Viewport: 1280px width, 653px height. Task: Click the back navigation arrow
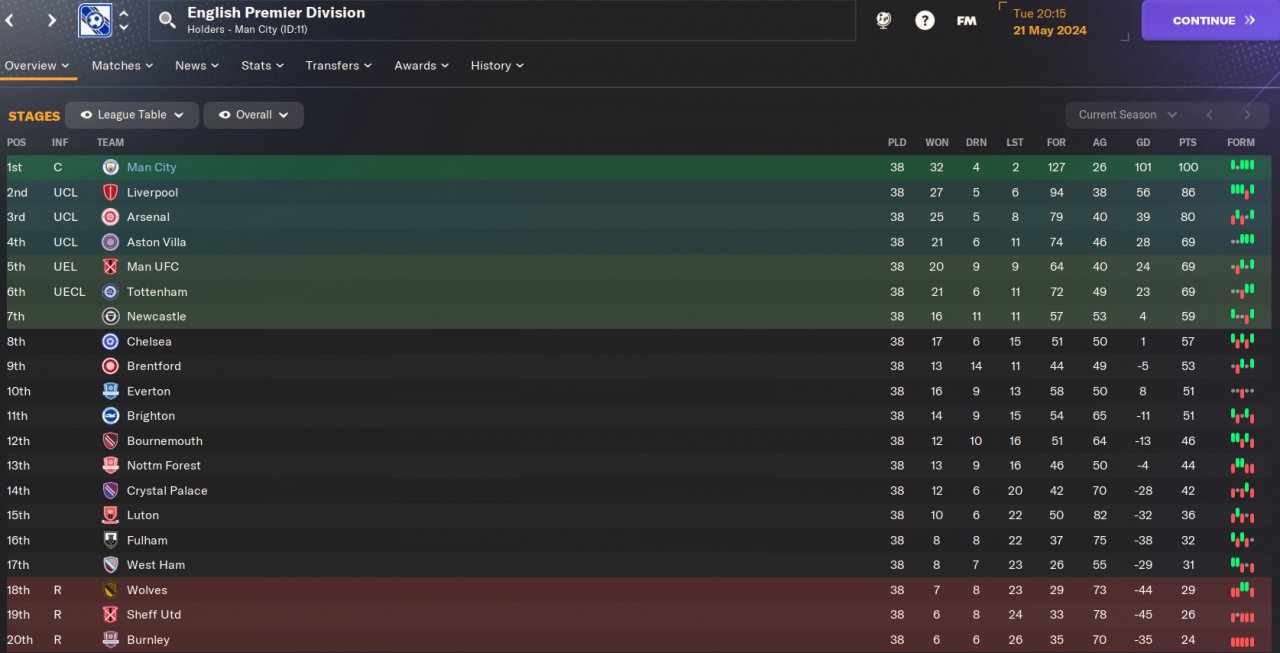(9, 20)
